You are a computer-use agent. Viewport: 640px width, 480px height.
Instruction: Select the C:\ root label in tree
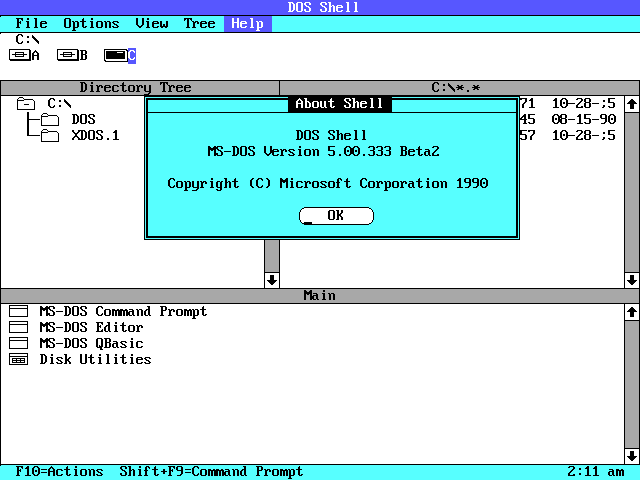59,104
